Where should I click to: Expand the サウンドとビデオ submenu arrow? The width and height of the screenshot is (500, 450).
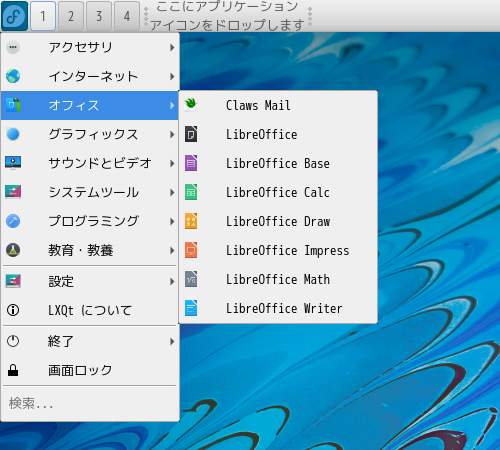(x=172, y=163)
